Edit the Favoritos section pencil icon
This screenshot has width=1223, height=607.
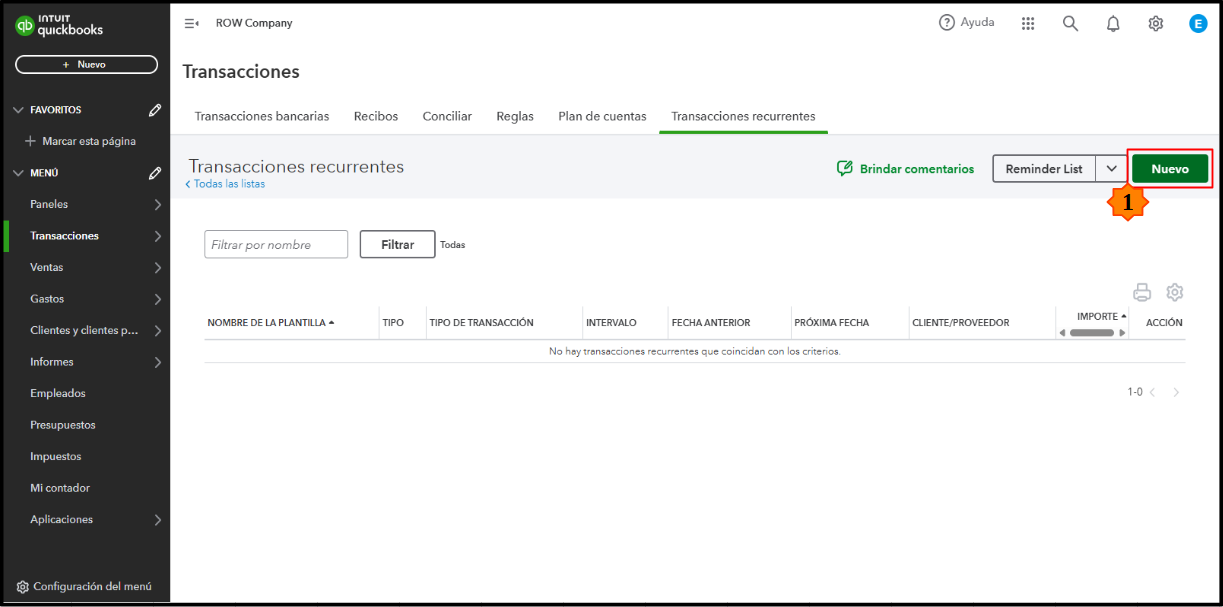pyautogui.click(x=155, y=110)
